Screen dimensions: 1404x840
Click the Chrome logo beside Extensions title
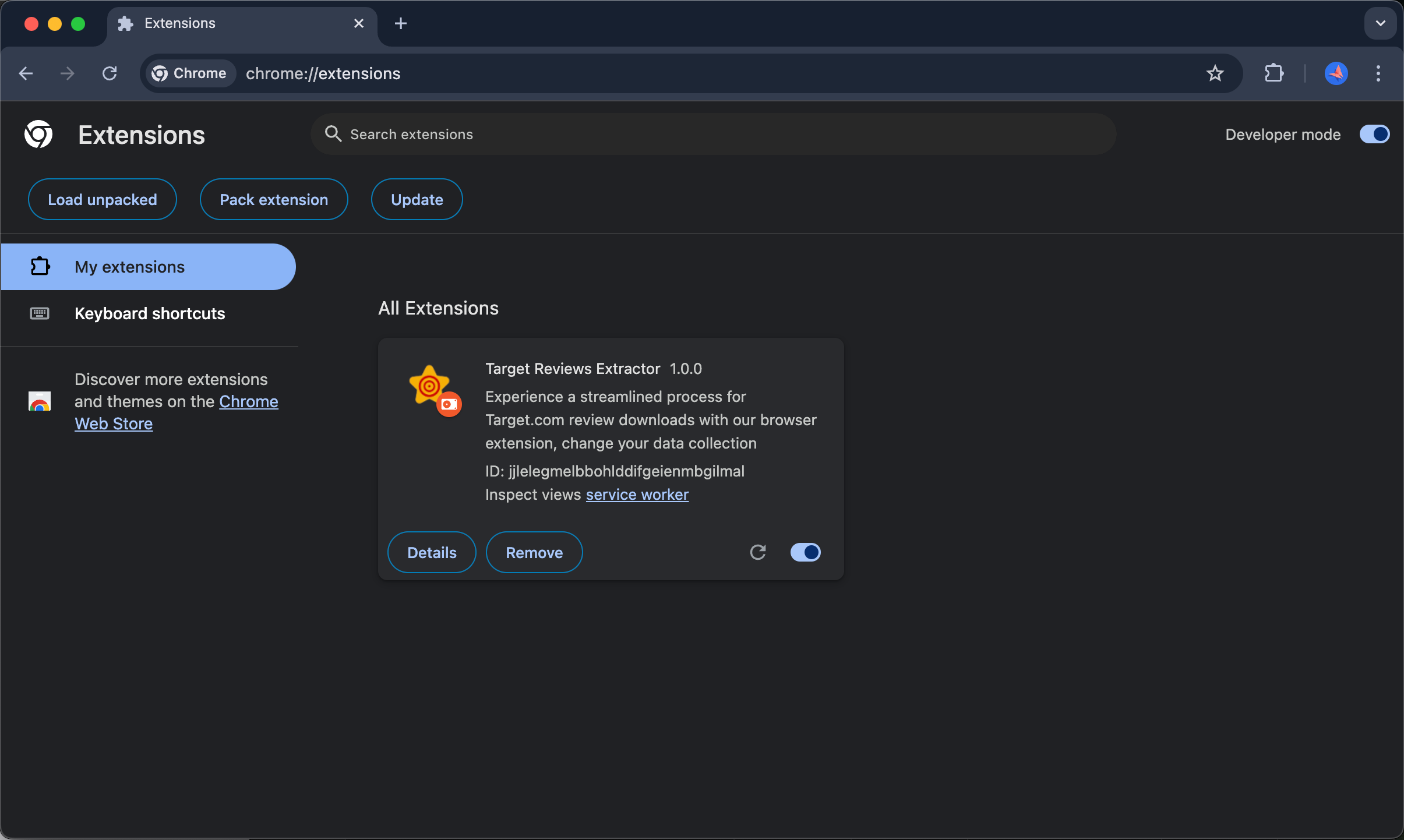click(38, 135)
